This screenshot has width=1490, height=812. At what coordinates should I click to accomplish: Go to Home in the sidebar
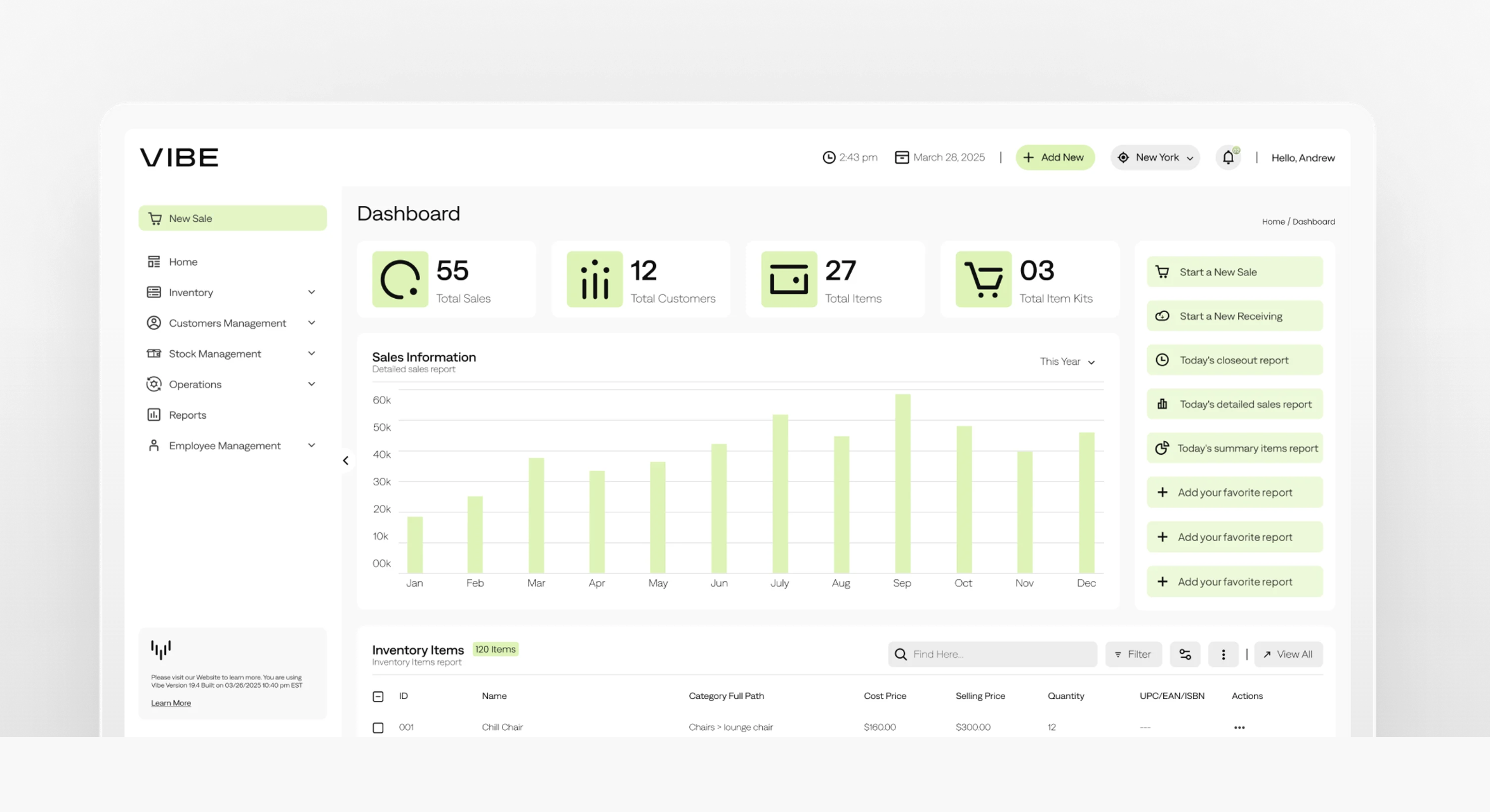[183, 262]
